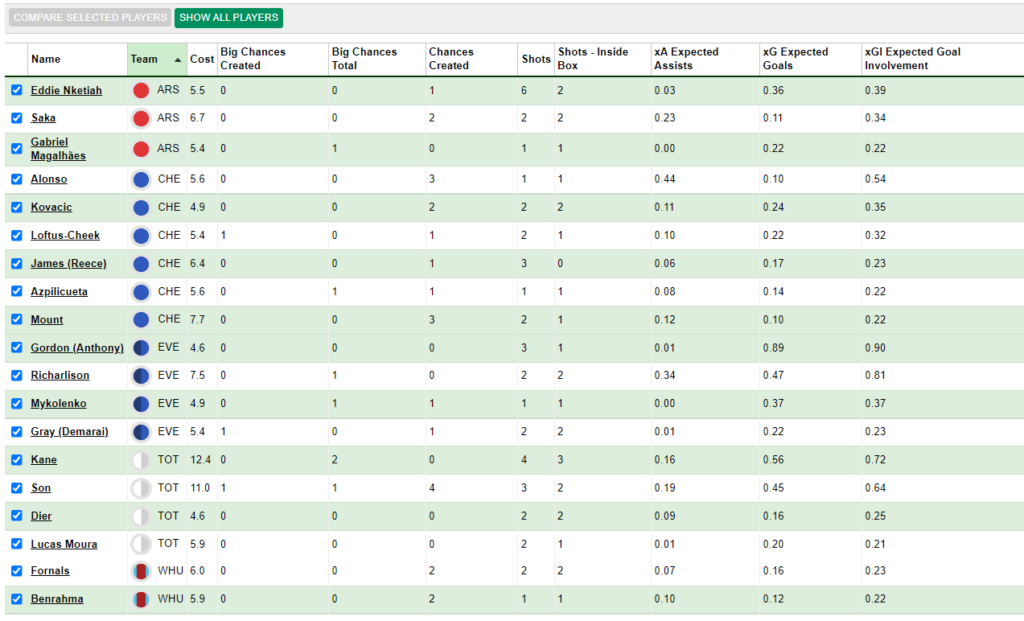Click the Chelsea badge next to Mount
This screenshot has height=621, width=1024.
142,319
